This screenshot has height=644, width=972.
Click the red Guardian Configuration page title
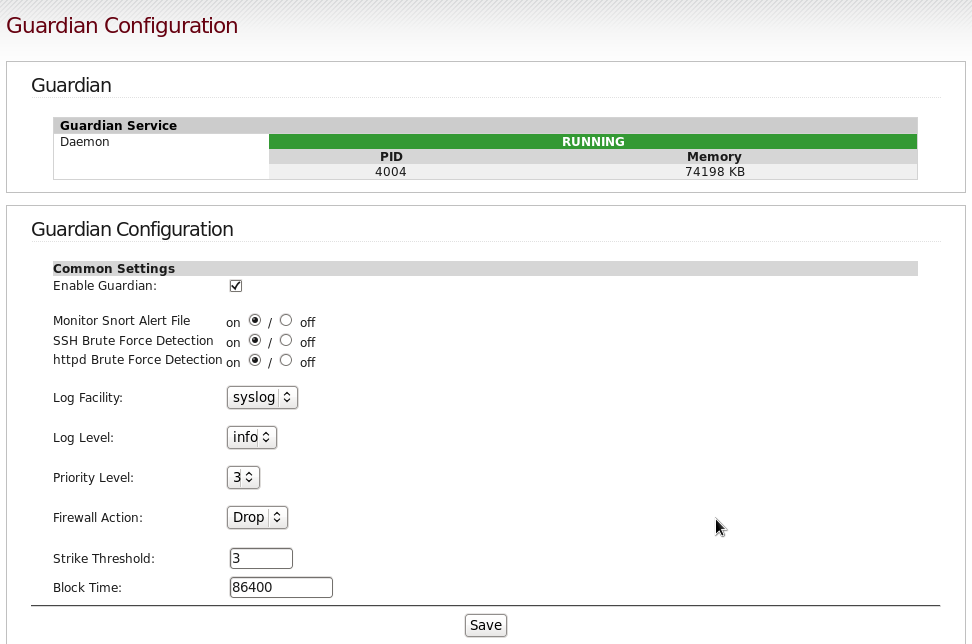[x=122, y=25]
